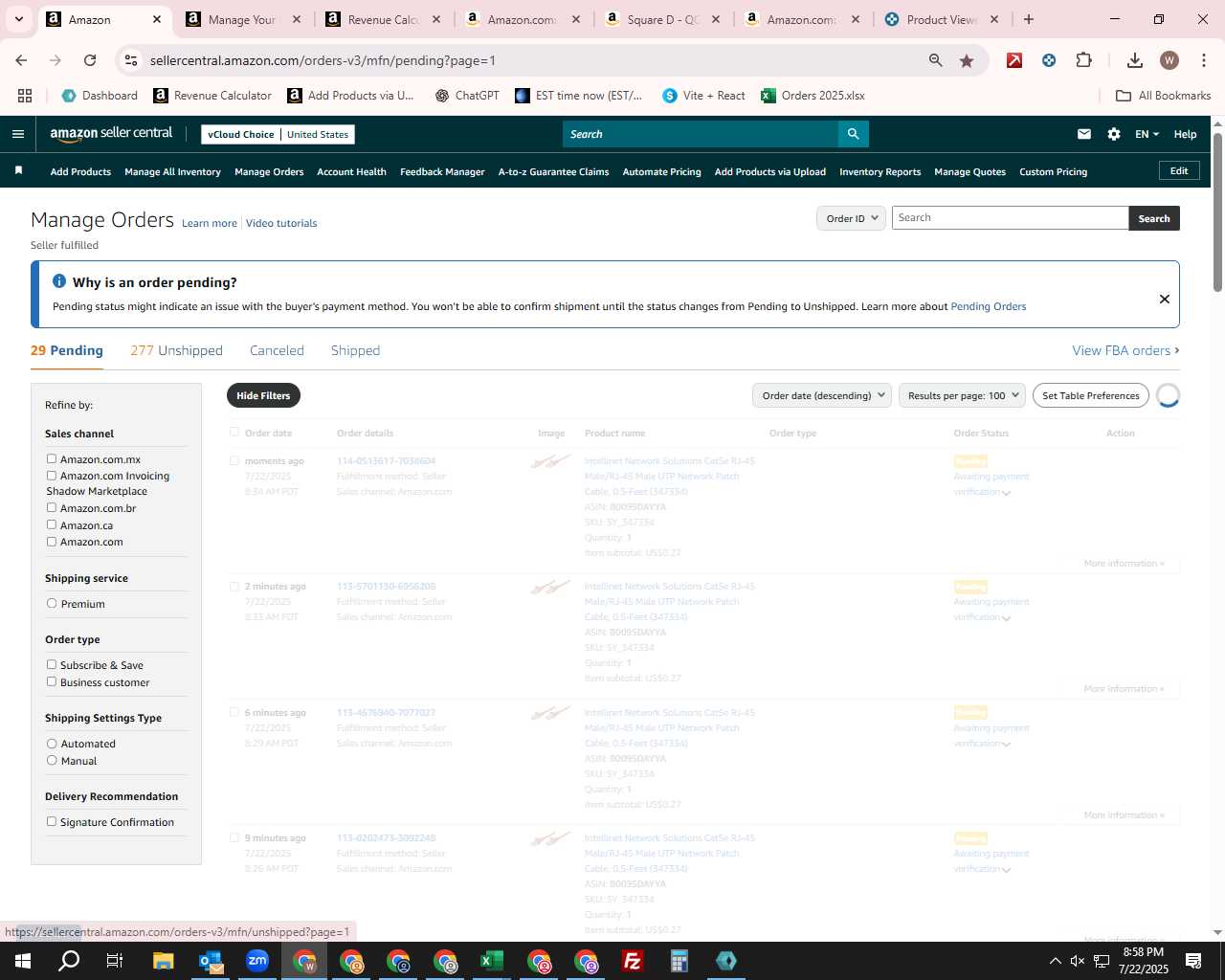The height and width of the screenshot is (980, 1225).
Task: Expand payment verification for order 113-4676940-7077027
Action: 1006,745
